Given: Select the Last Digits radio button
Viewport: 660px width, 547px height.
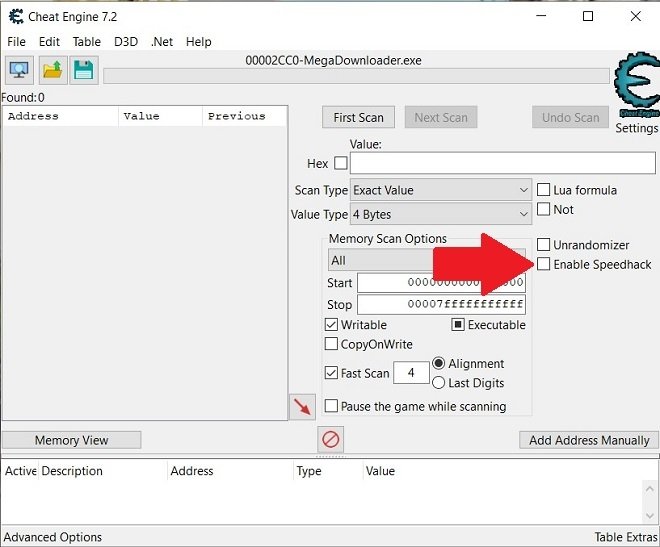Looking at the screenshot, I should [439, 382].
